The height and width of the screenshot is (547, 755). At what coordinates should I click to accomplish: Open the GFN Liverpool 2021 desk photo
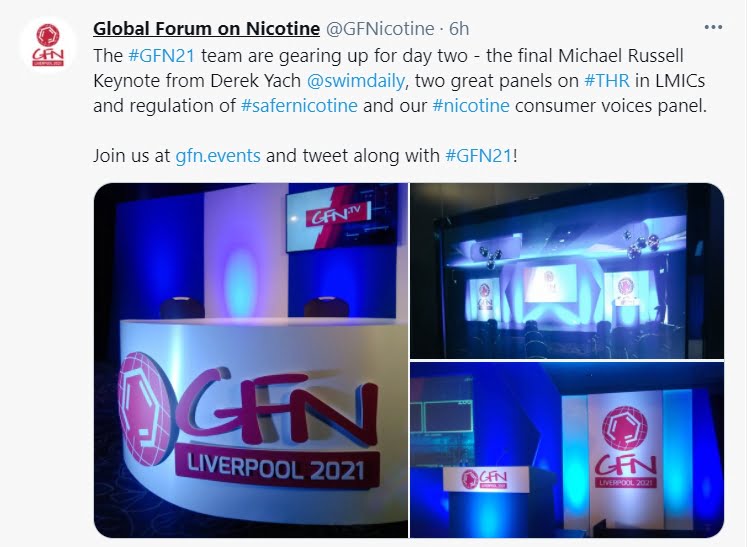[251, 360]
